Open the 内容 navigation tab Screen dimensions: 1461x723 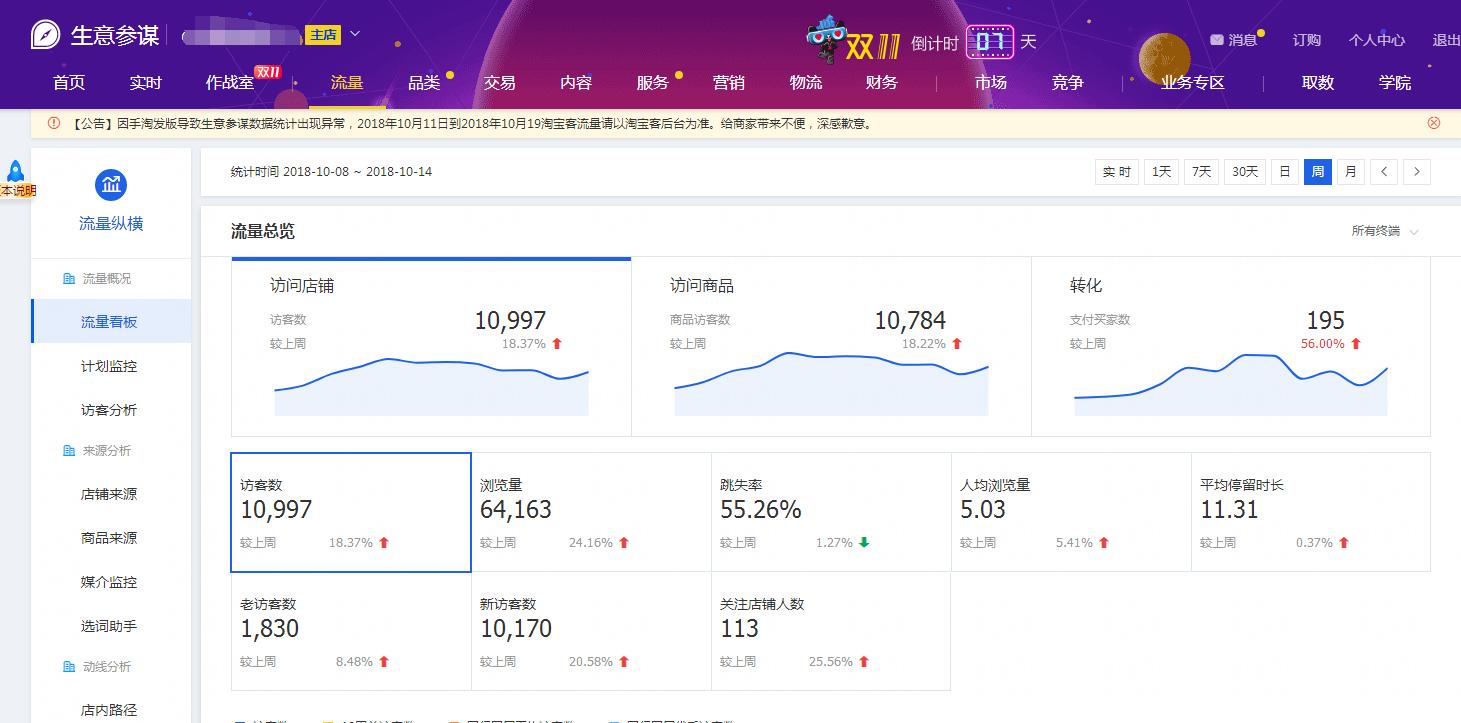(x=576, y=82)
